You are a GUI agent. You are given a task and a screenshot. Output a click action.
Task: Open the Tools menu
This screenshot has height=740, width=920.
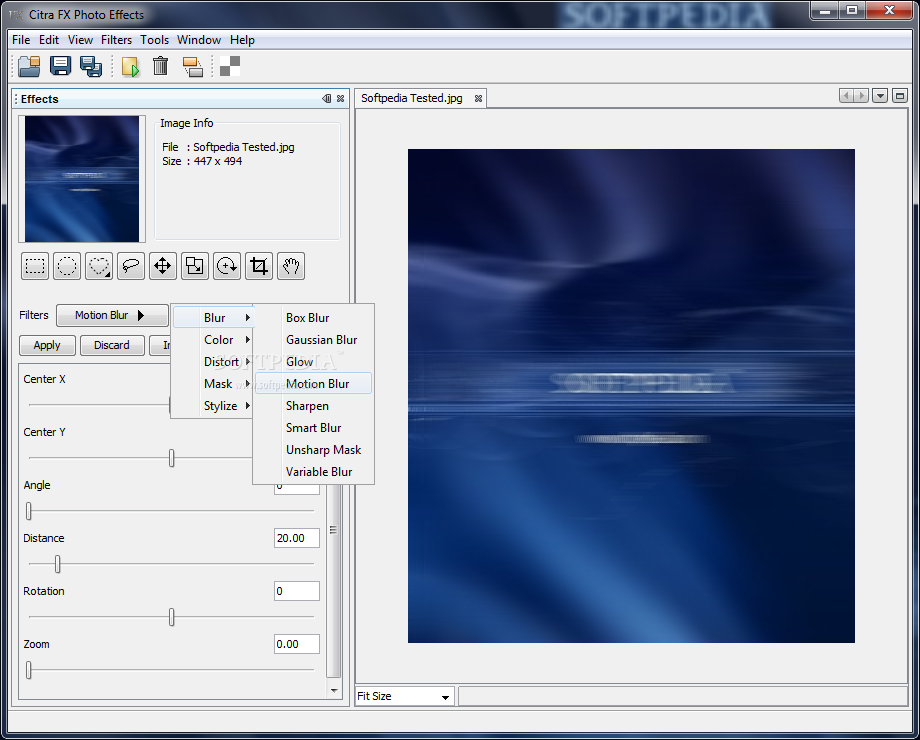(154, 40)
